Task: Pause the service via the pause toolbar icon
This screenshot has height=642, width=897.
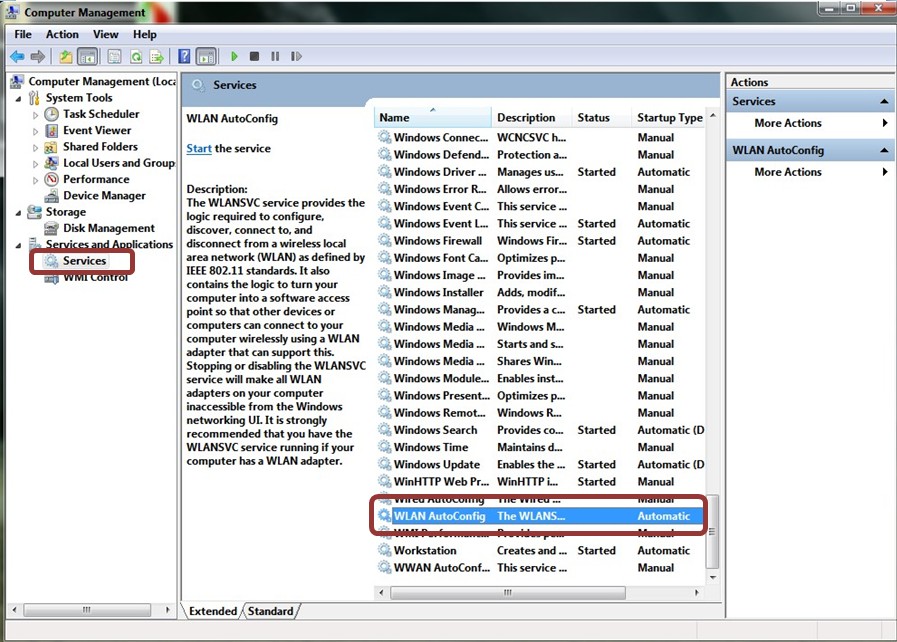Action: (275, 56)
